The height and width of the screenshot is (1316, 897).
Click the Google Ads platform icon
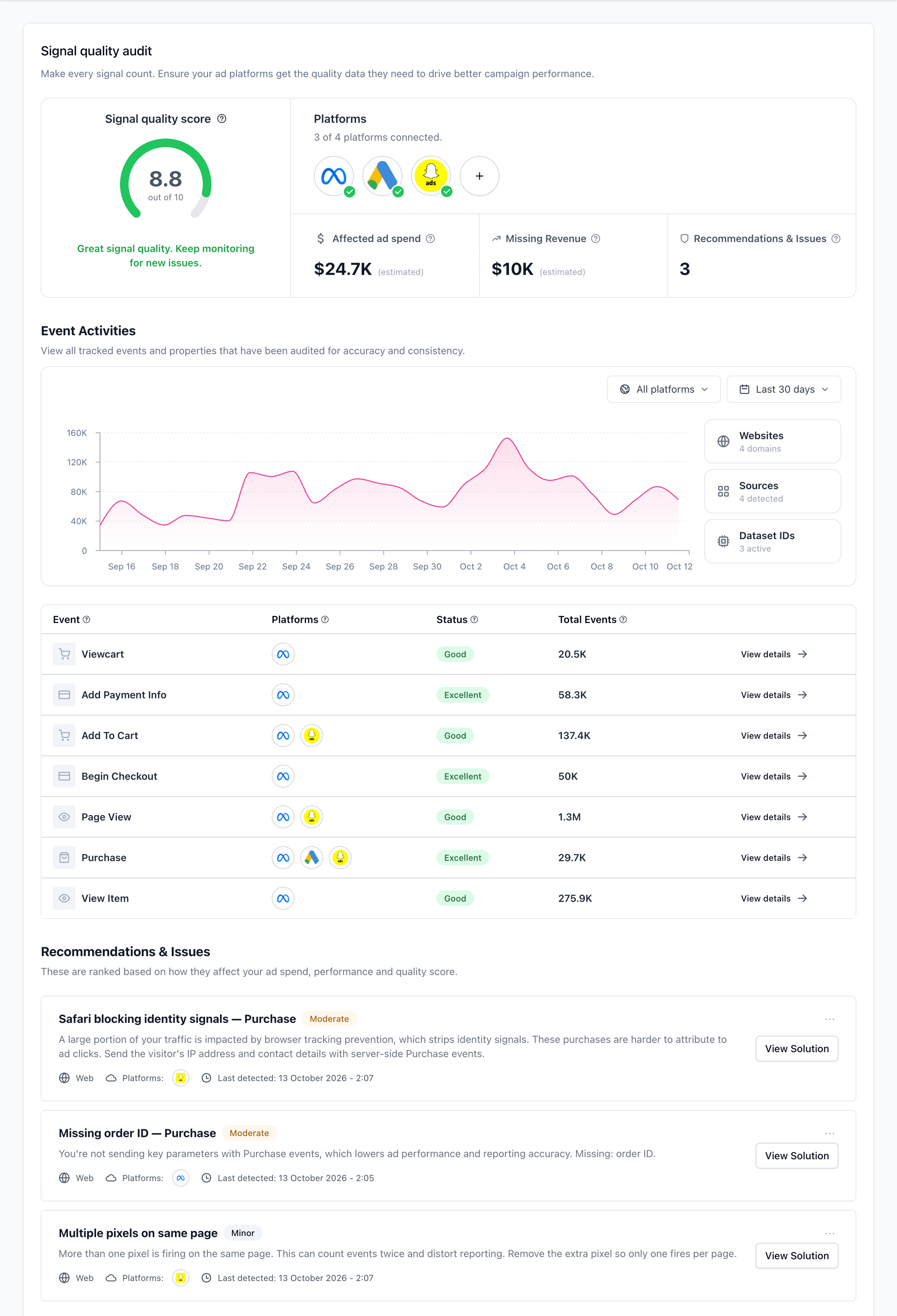click(383, 176)
